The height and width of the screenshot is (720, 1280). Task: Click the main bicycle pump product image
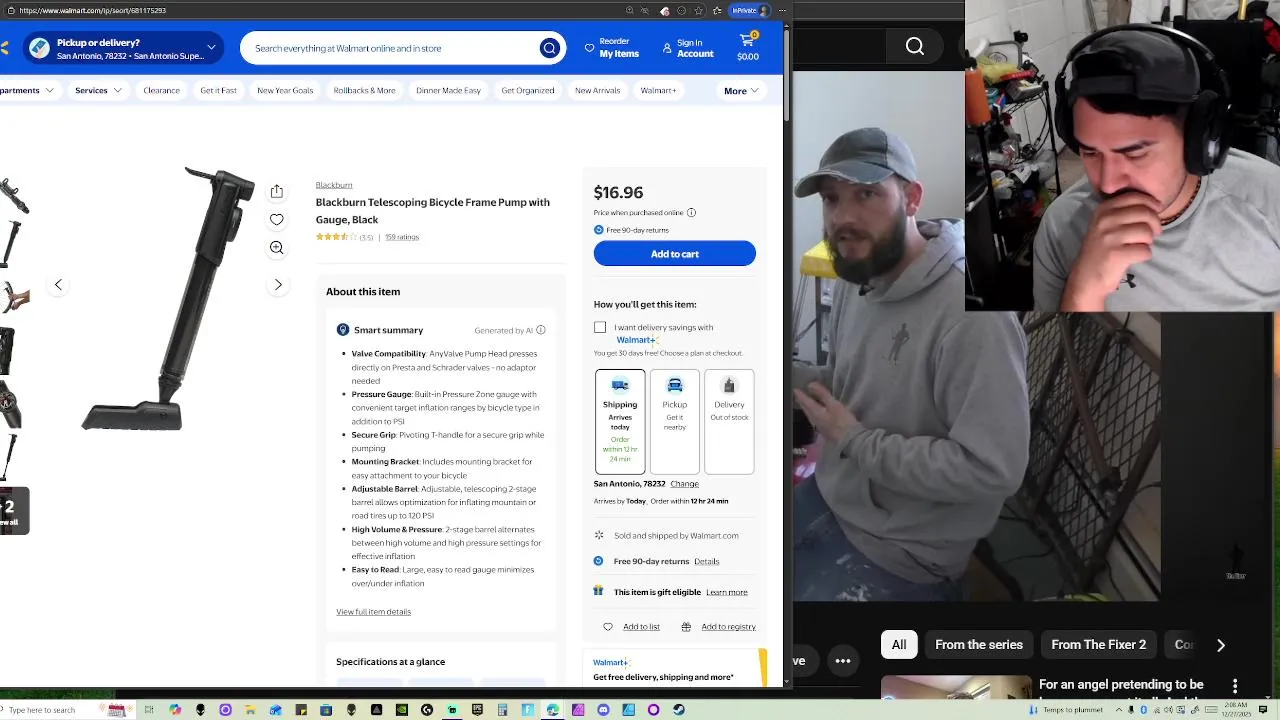tap(168, 298)
